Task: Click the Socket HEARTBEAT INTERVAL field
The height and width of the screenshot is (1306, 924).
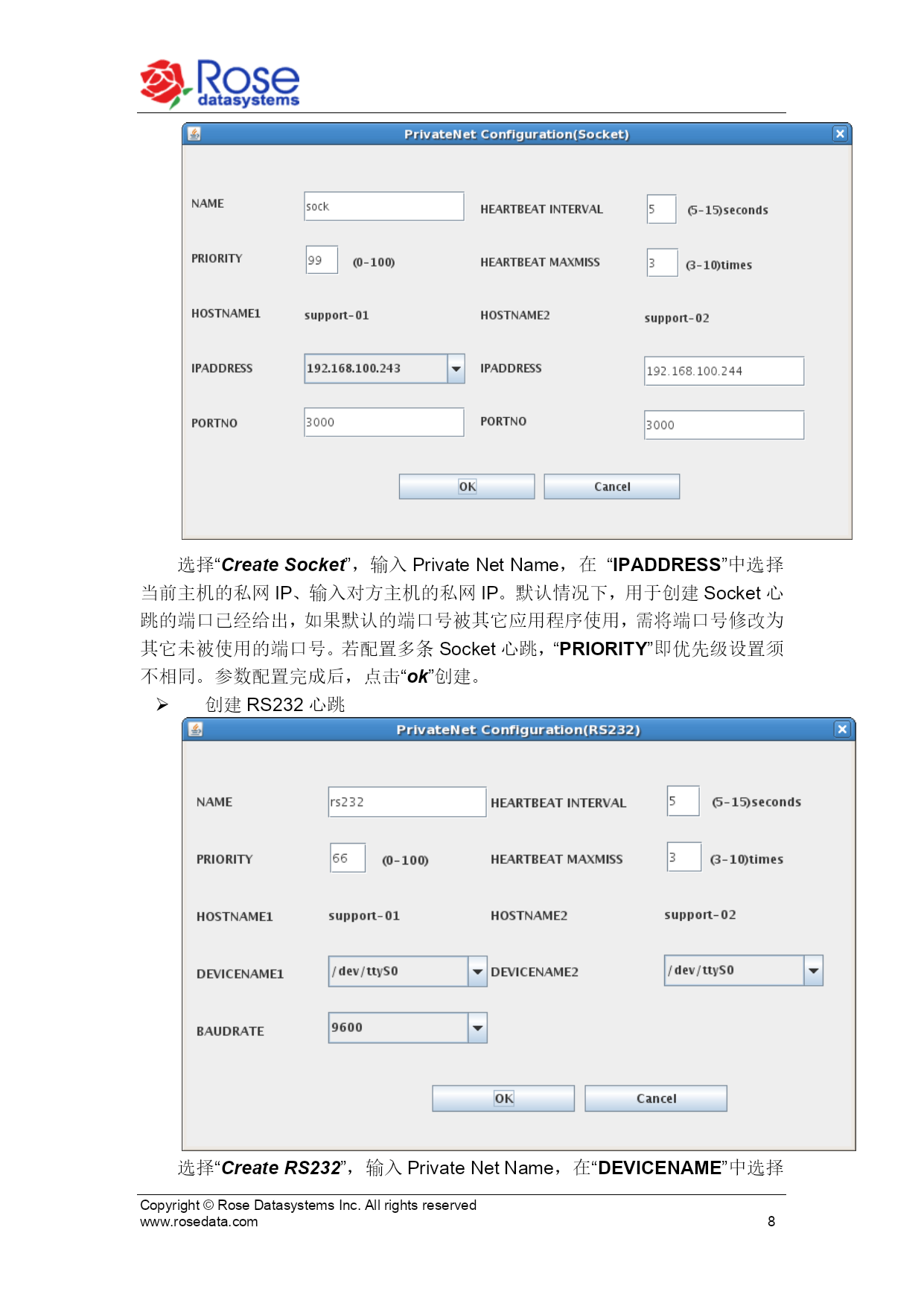Action: coord(661,209)
